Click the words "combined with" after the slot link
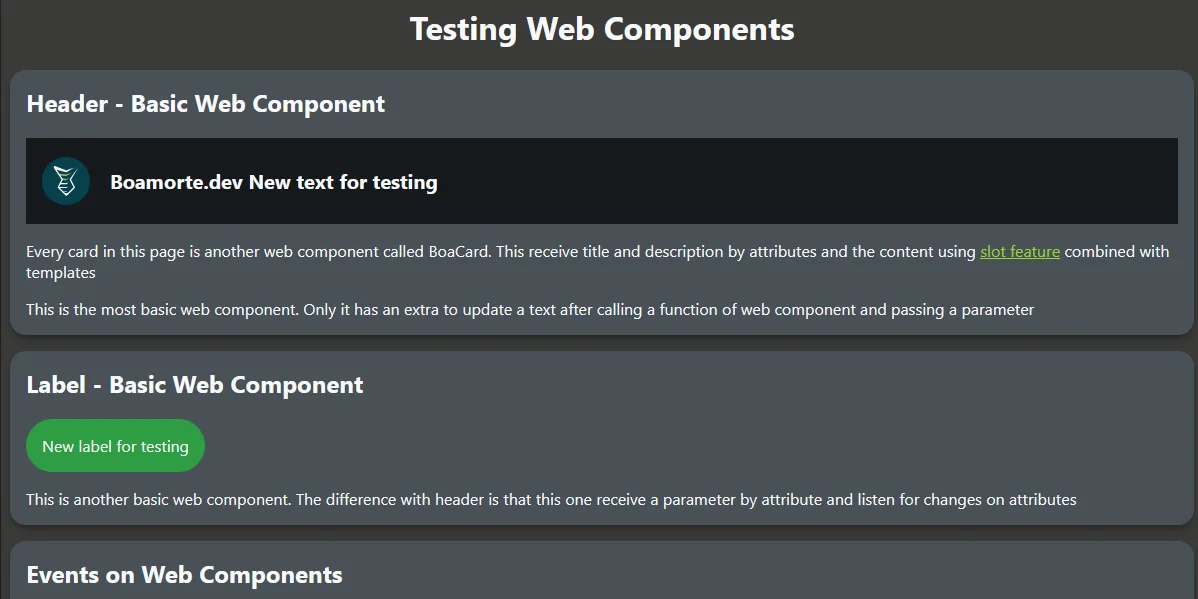 1116,252
